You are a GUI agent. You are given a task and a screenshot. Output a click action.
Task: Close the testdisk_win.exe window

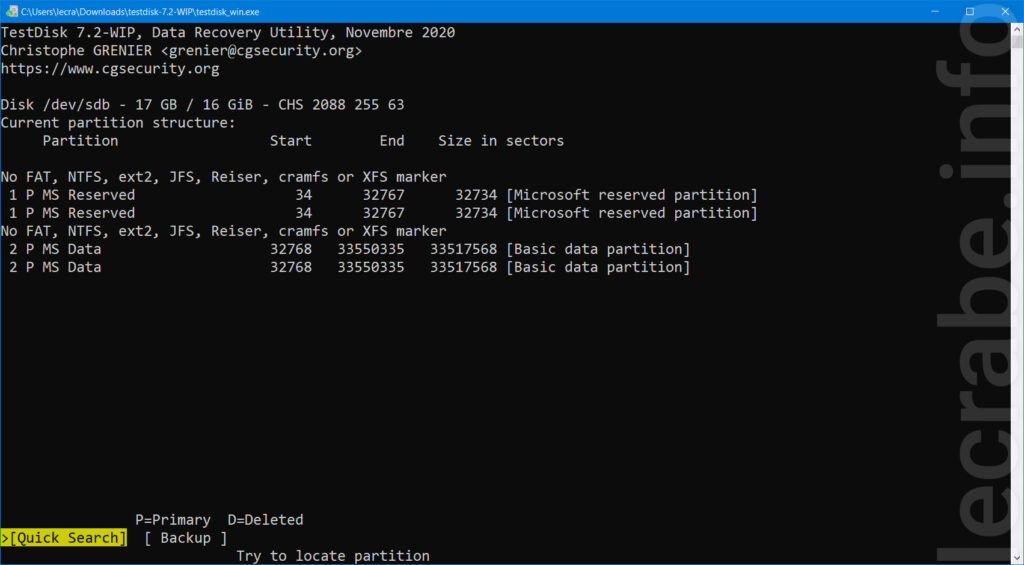click(1005, 11)
